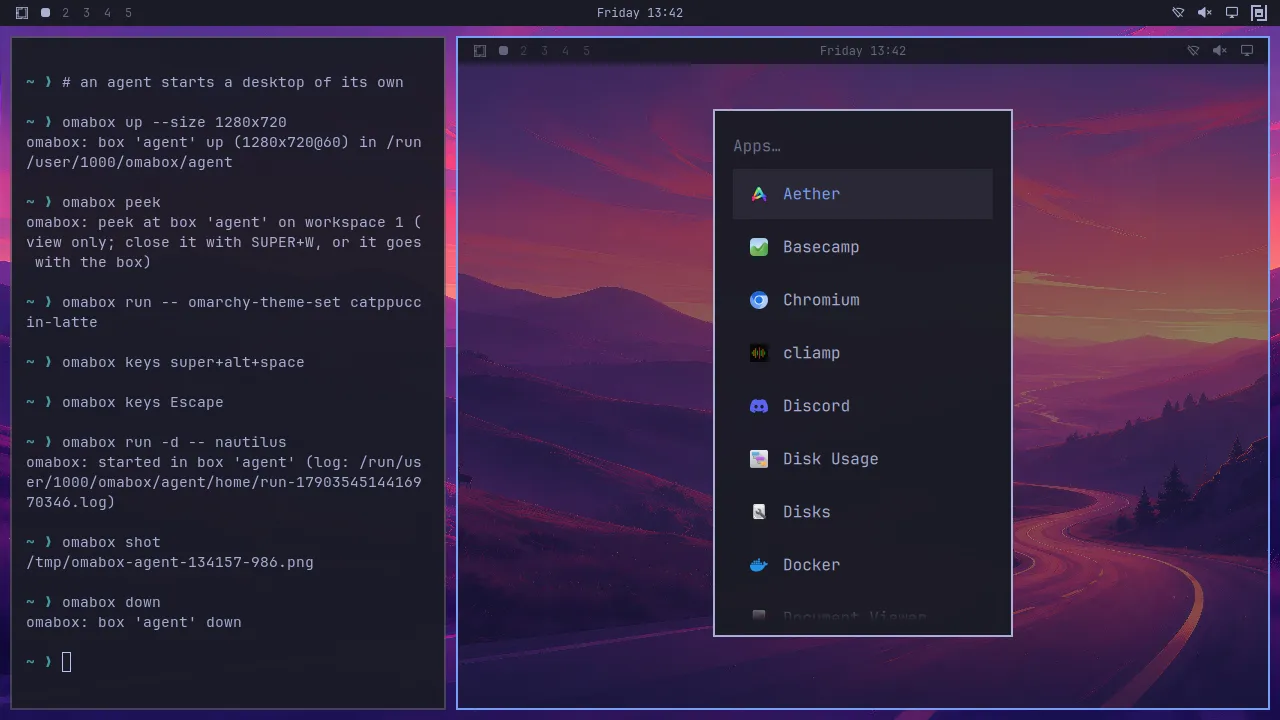
Task: Click the muted speaker icon in the top bar
Action: point(1205,13)
